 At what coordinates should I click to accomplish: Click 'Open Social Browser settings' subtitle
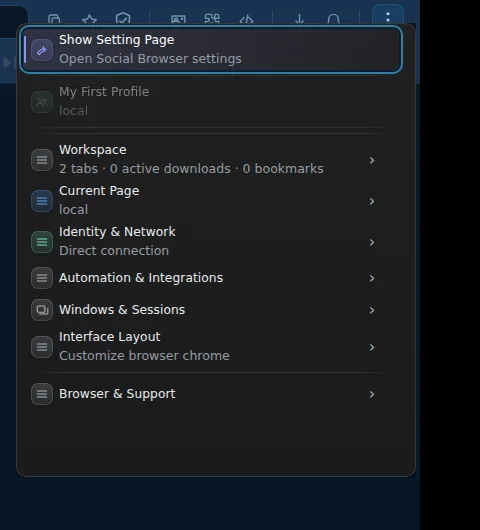pyautogui.click(x=150, y=59)
